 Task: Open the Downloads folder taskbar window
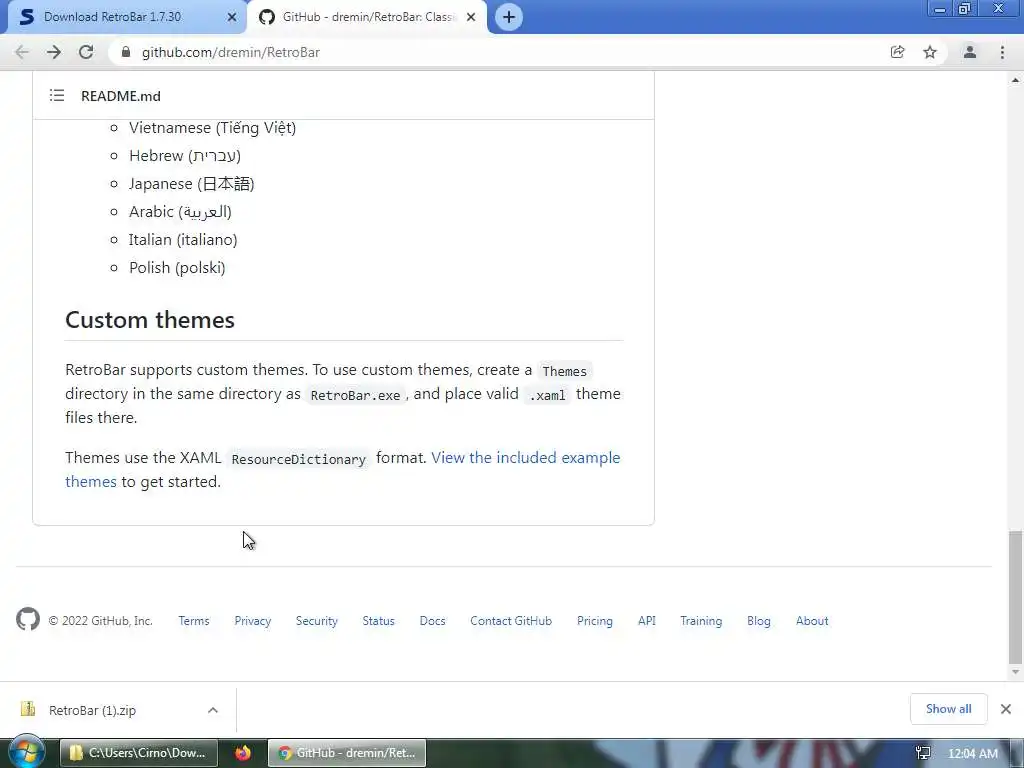coord(139,753)
